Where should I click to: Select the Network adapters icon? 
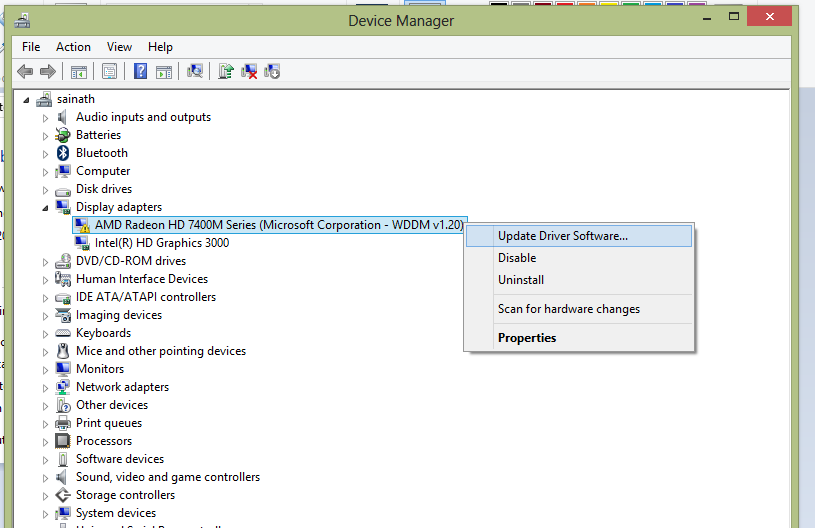pyautogui.click(x=63, y=387)
